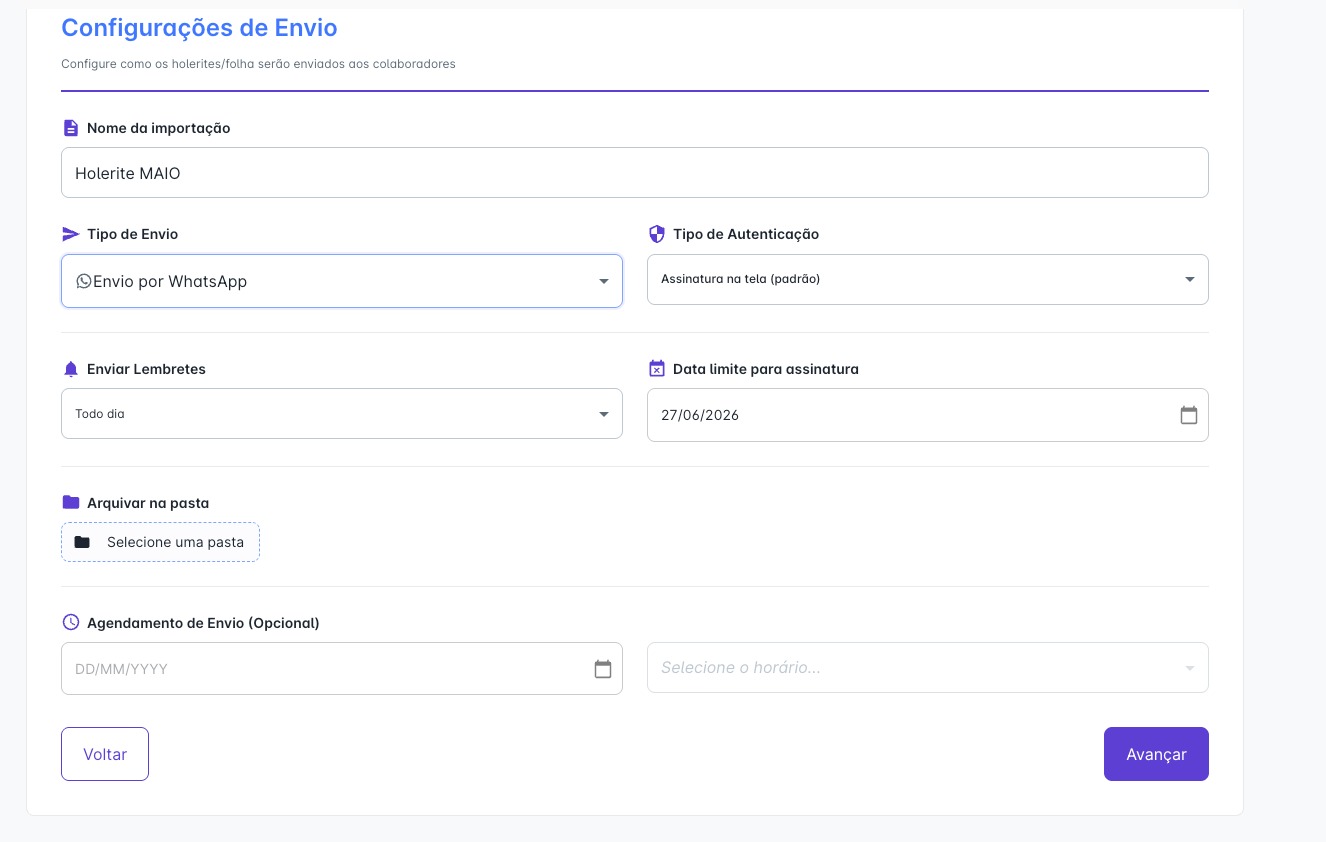Click the purple folder icon beside Arquivar na pasta
1326x842 pixels.
click(x=70, y=503)
